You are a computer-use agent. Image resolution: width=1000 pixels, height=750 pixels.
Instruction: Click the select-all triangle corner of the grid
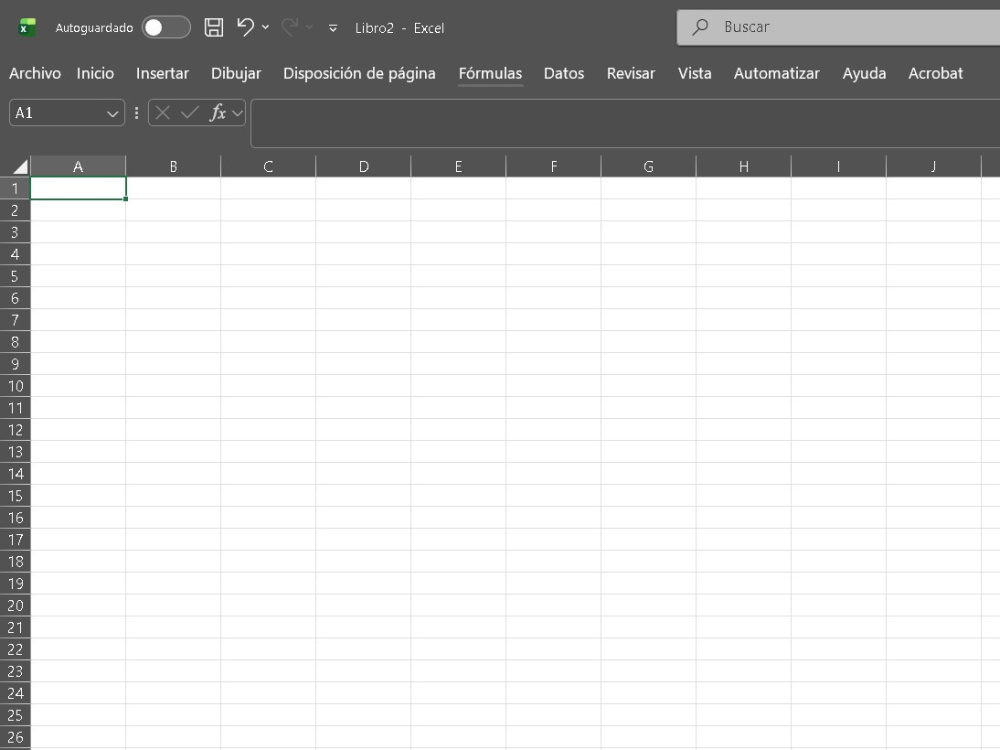coord(20,167)
